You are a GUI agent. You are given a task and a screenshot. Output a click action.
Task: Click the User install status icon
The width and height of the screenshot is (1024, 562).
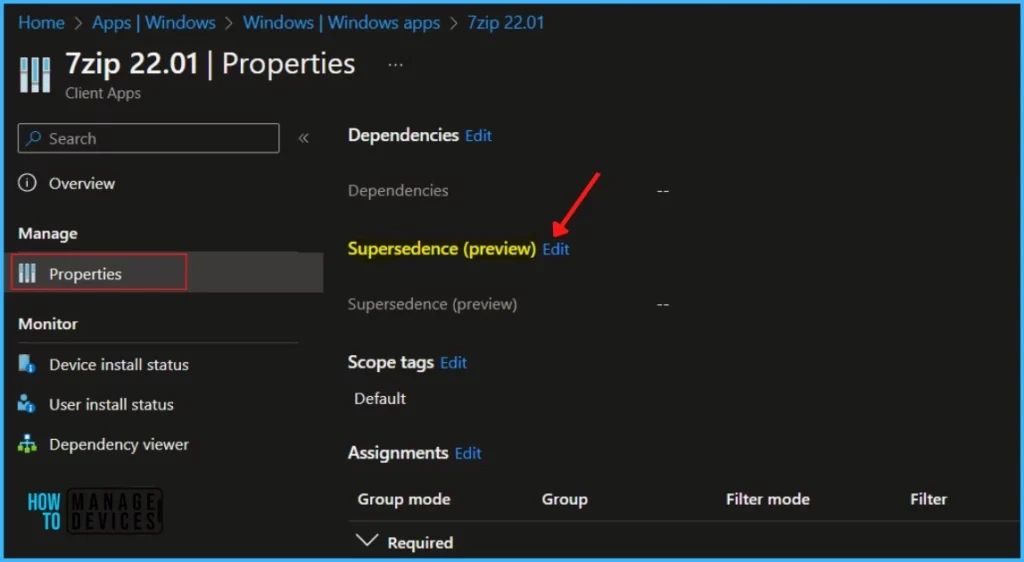(27, 404)
